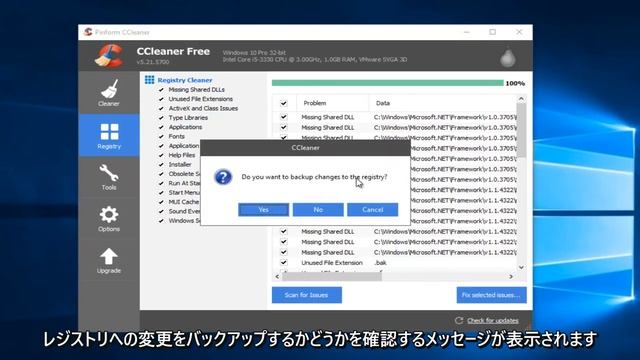This screenshot has height=360, width=640.
Task: Toggle the Type Libraries option
Action: [161, 118]
